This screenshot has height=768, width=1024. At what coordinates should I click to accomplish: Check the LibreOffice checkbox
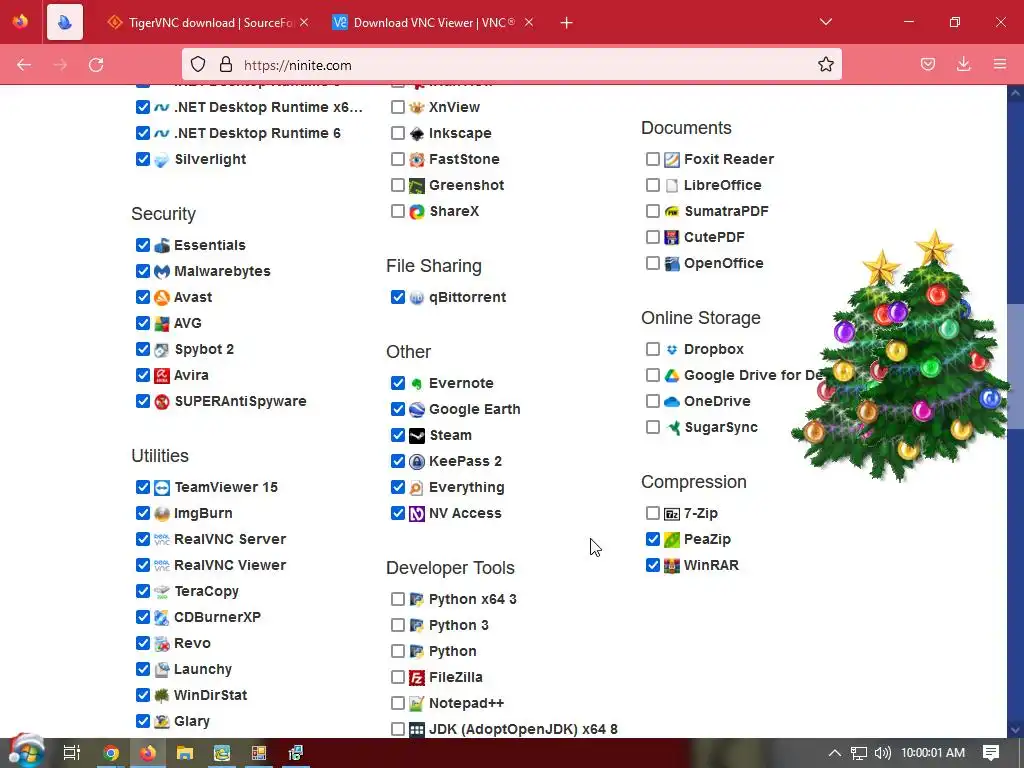(x=652, y=185)
